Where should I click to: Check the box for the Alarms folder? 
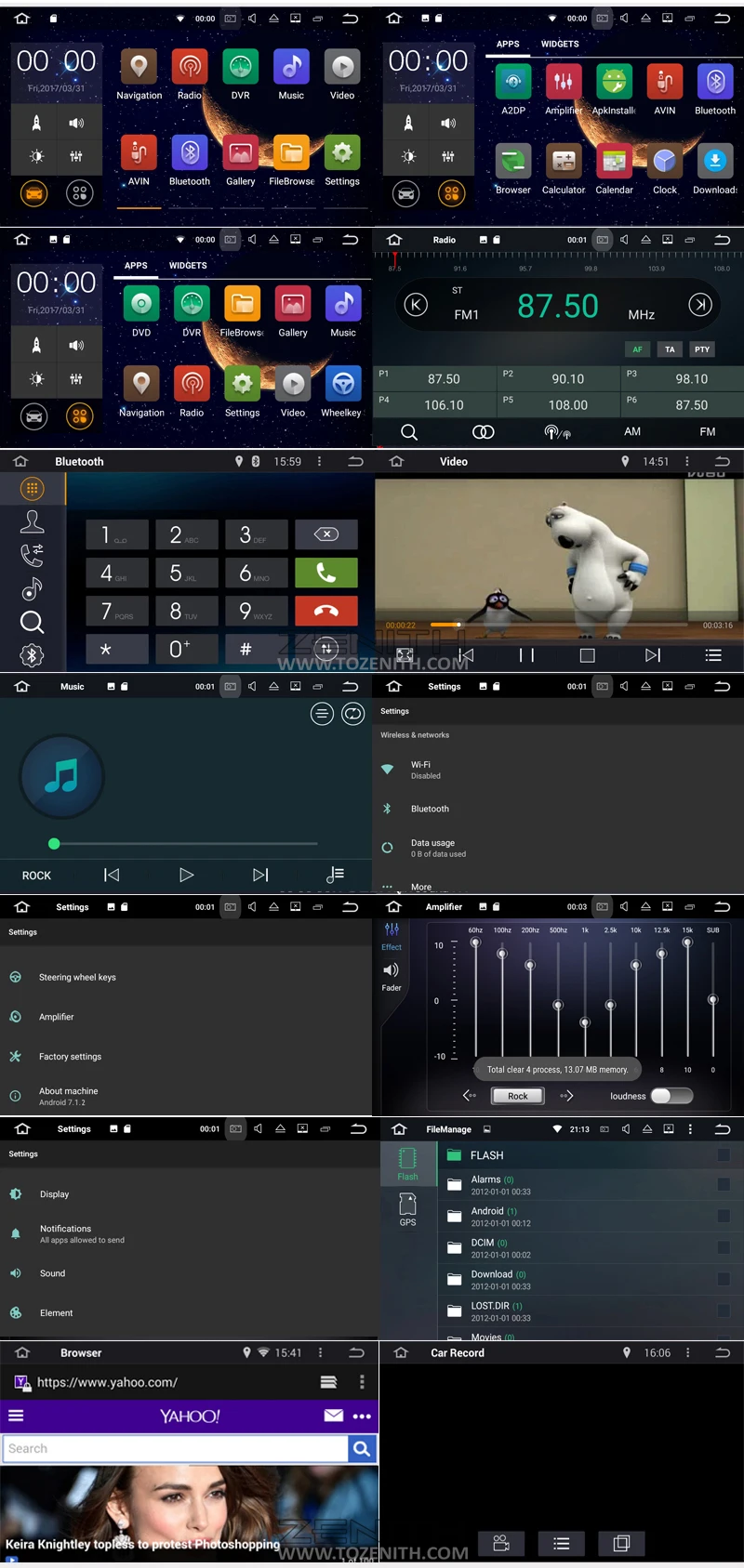tap(724, 1184)
